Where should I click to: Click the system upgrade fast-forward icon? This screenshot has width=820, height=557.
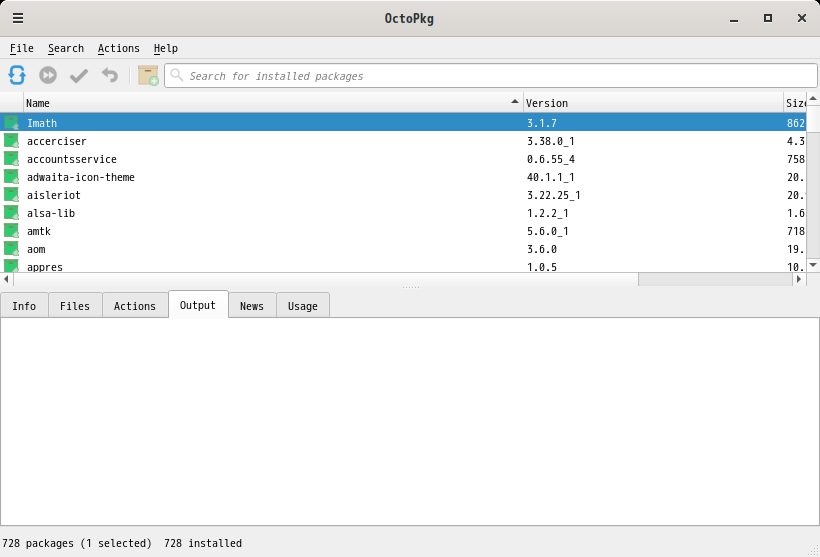(48, 75)
